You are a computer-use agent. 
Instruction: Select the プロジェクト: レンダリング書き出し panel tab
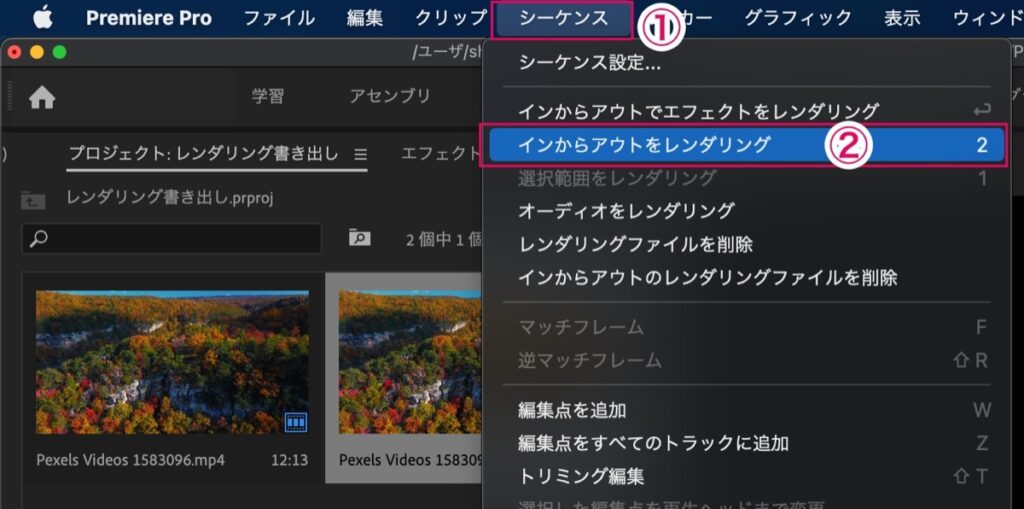[x=204, y=154]
